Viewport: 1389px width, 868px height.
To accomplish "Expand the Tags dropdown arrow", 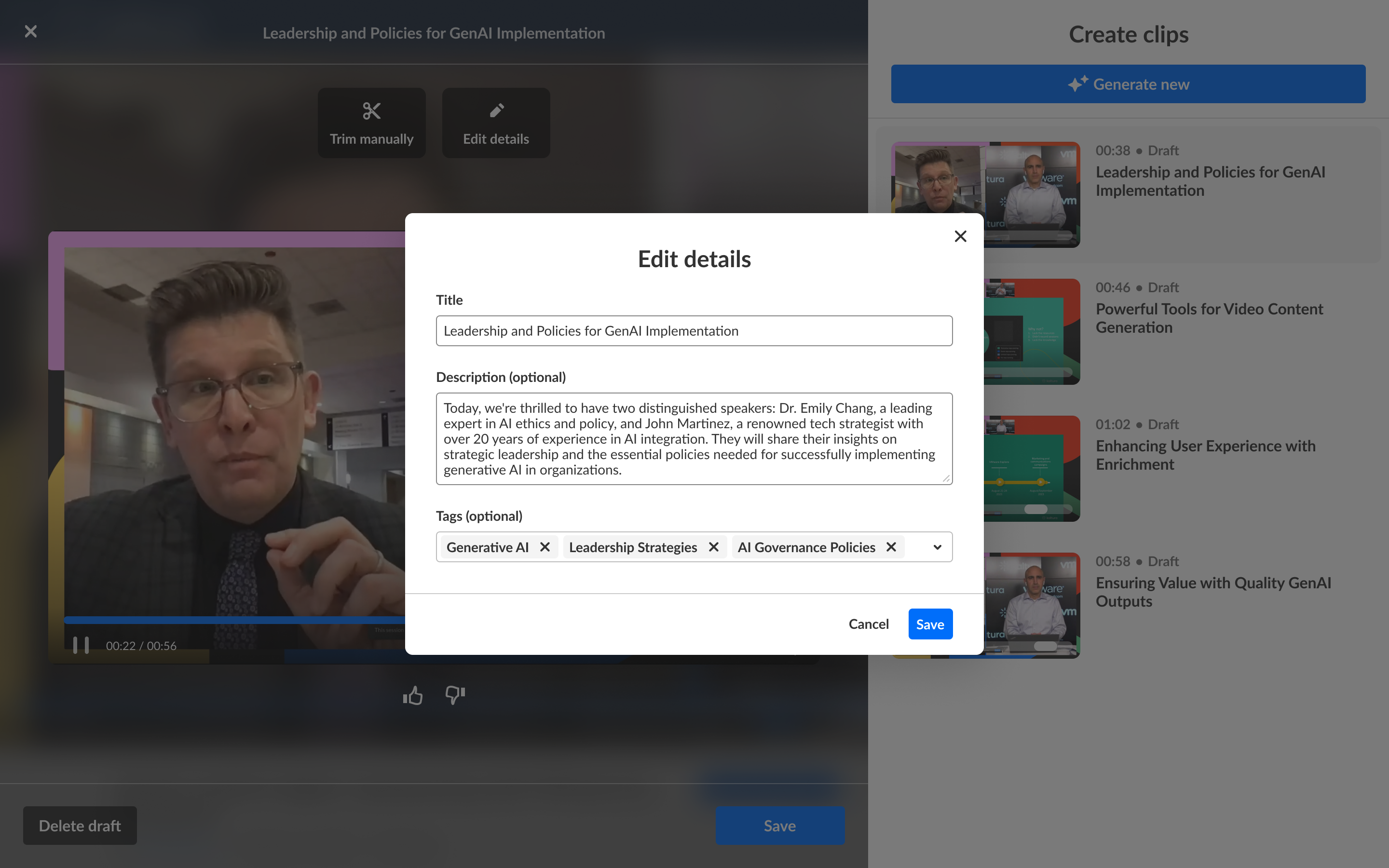I will click(x=937, y=547).
